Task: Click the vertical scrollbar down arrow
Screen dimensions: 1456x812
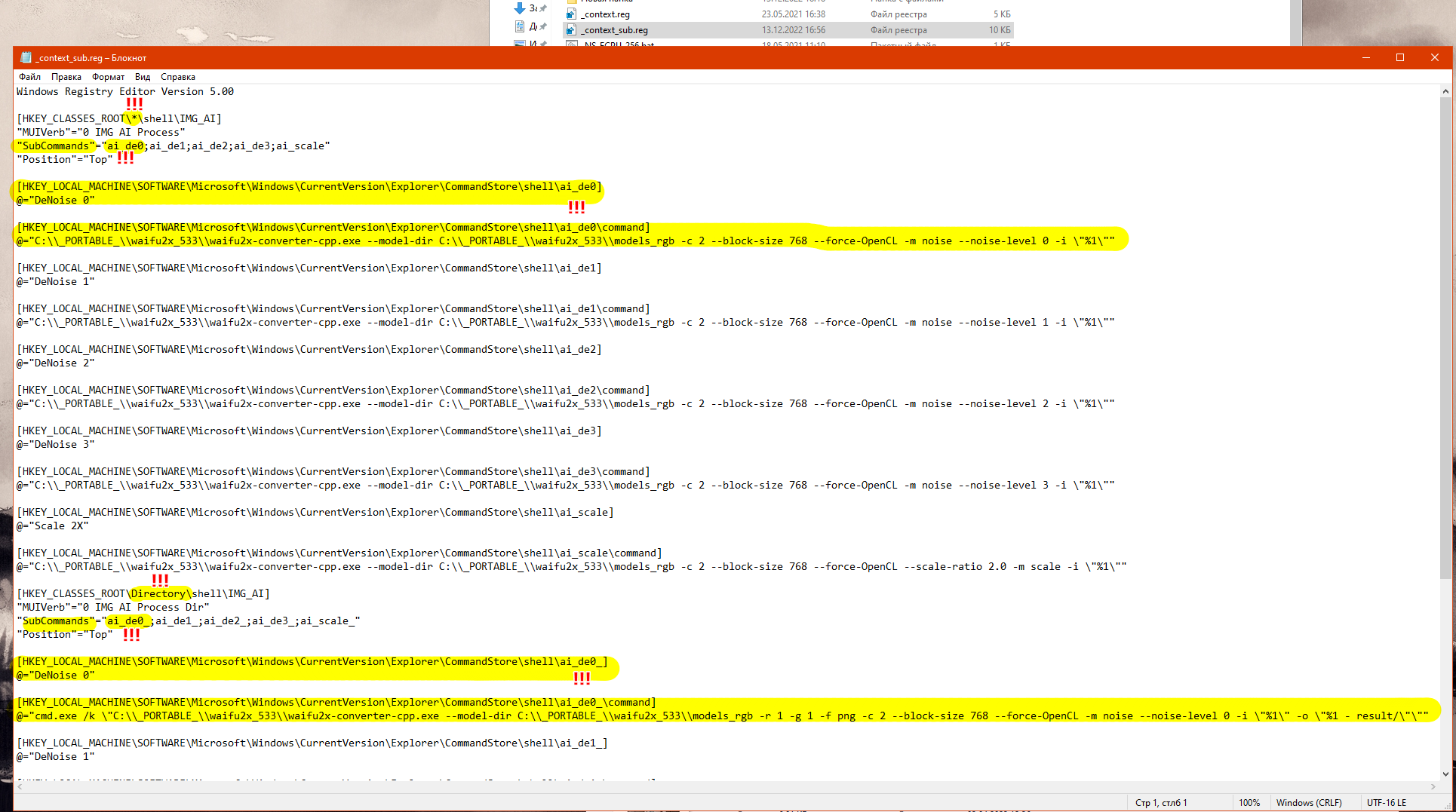Action: [1445, 774]
